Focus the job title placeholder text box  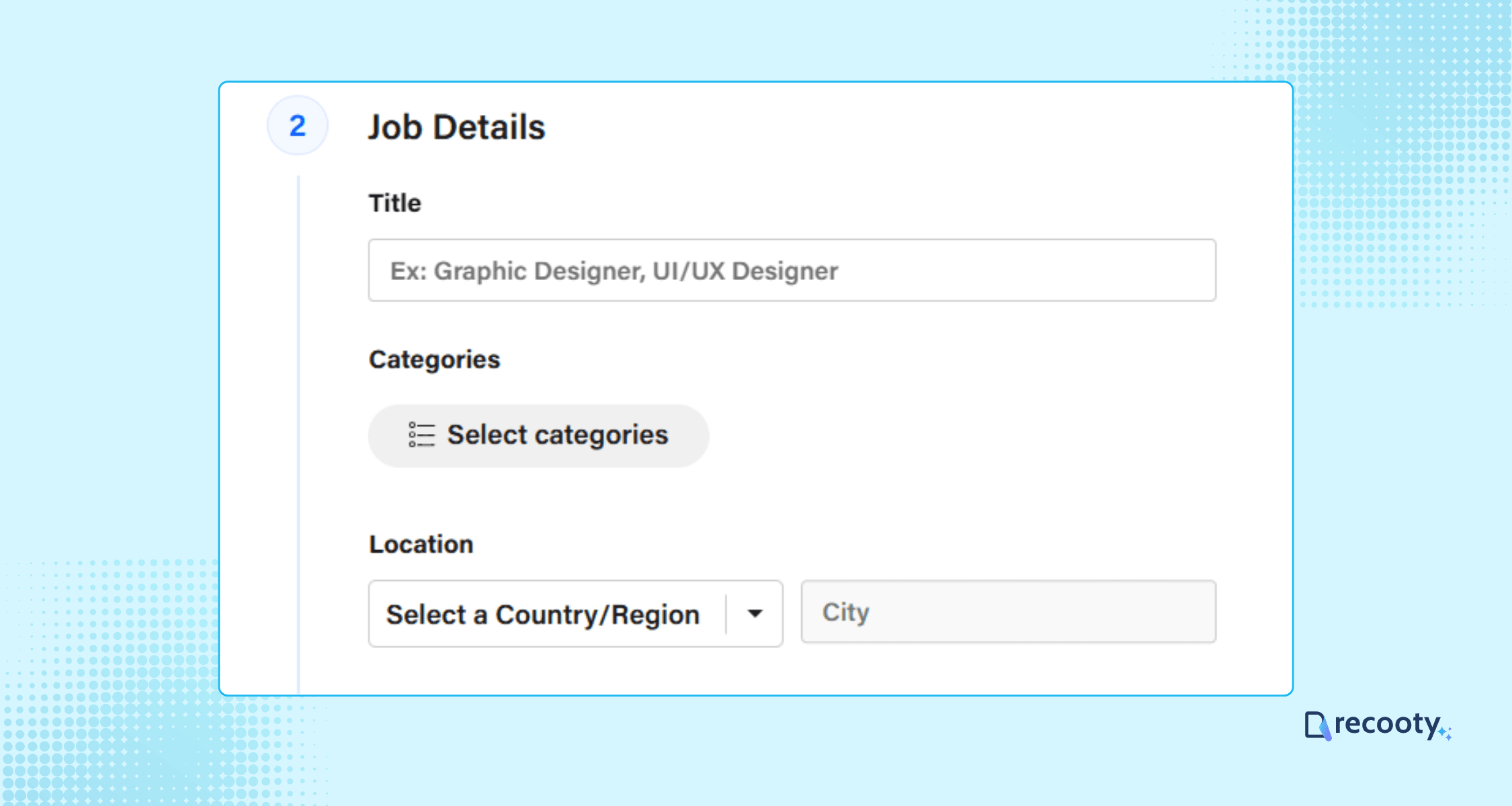(x=791, y=271)
